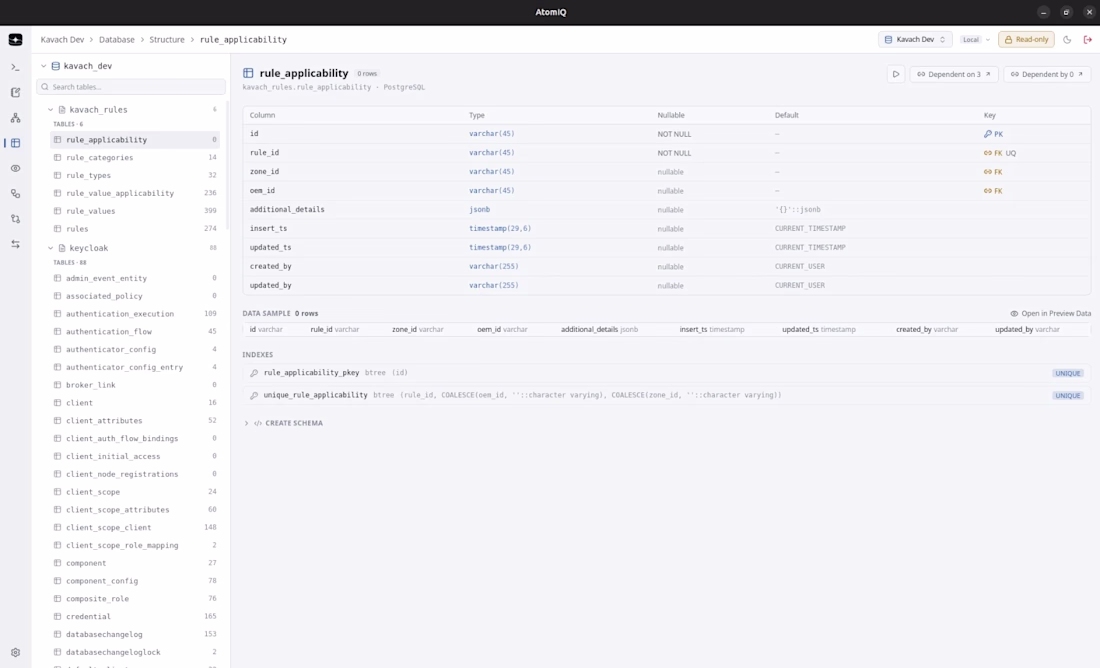
Task: Go to Database breadcrumb
Action: 116,40
